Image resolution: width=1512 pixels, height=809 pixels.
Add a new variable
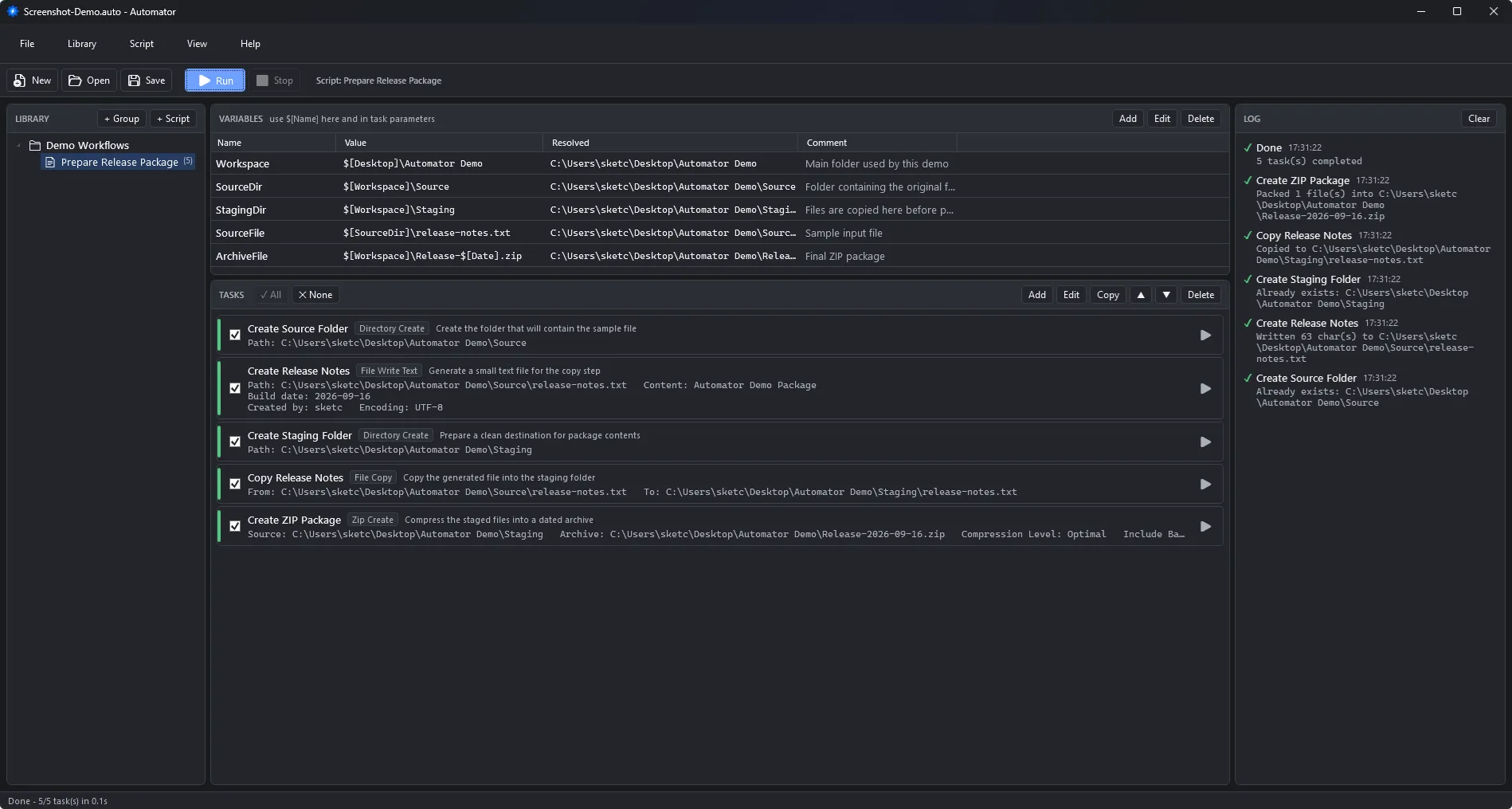pos(1127,119)
